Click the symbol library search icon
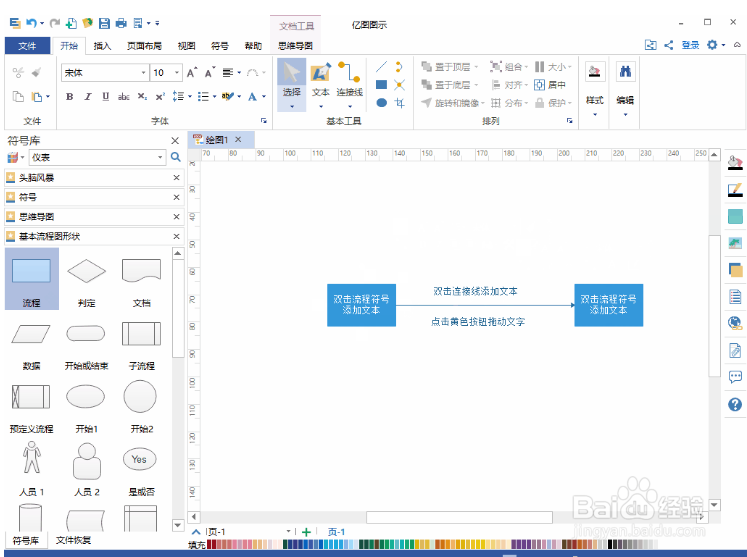This screenshot has height=557, width=747. (x=176, y=157)
